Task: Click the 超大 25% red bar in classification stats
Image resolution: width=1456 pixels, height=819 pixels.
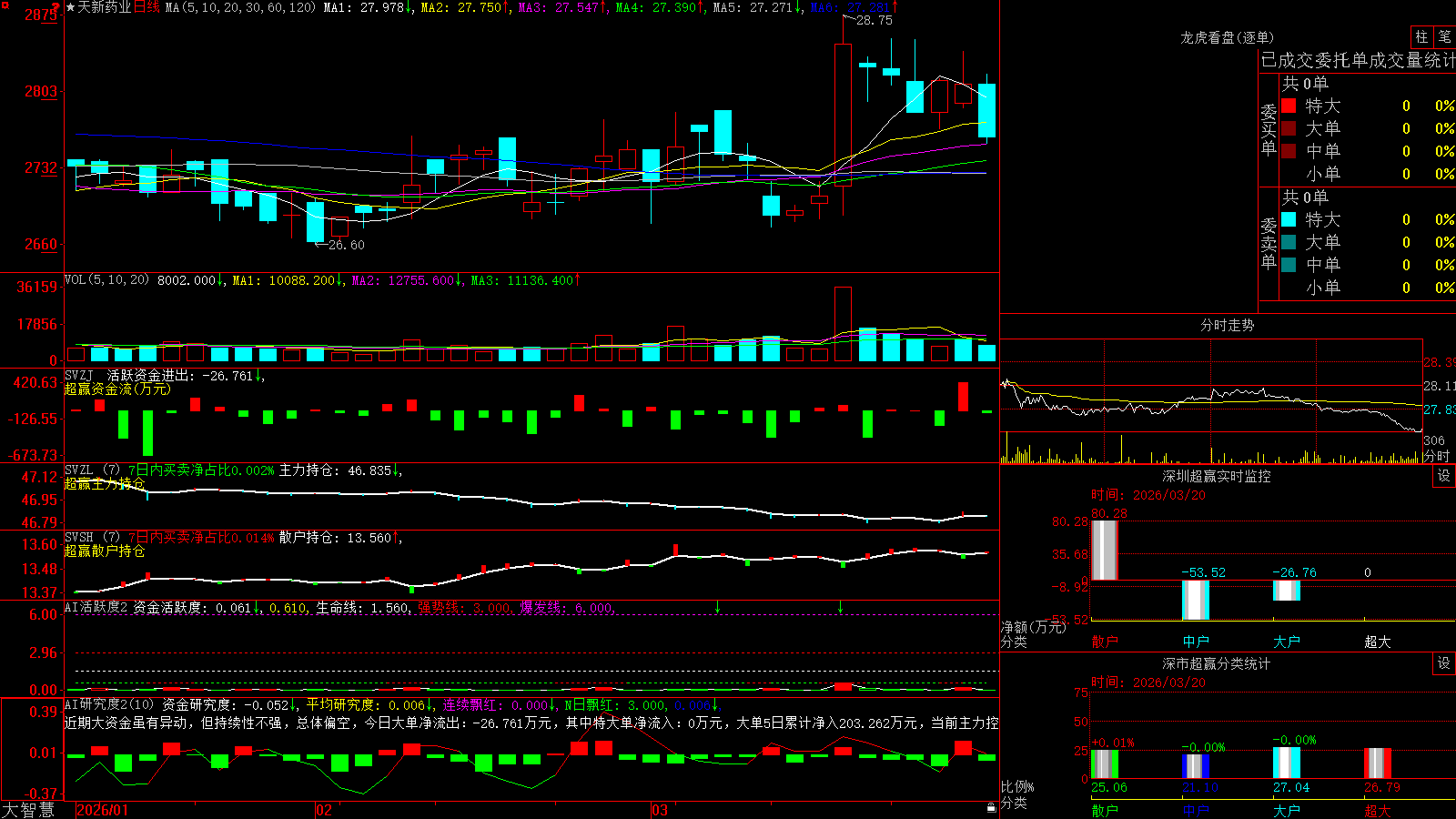Action: 1378,763
